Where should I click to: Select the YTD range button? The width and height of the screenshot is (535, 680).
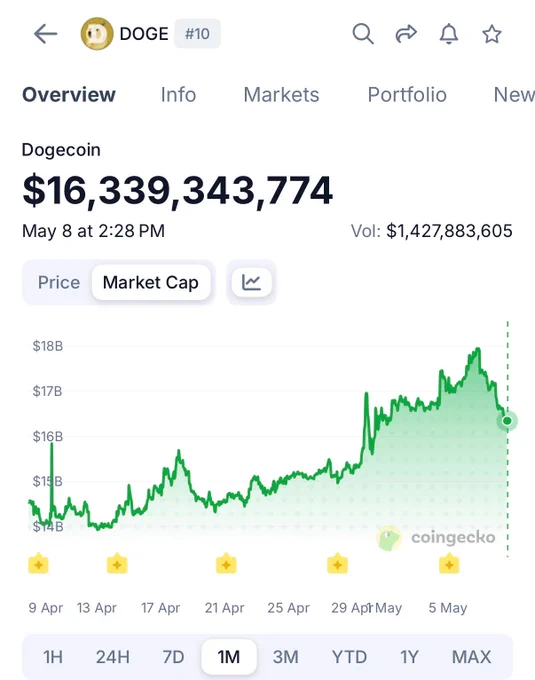point(349,657)
